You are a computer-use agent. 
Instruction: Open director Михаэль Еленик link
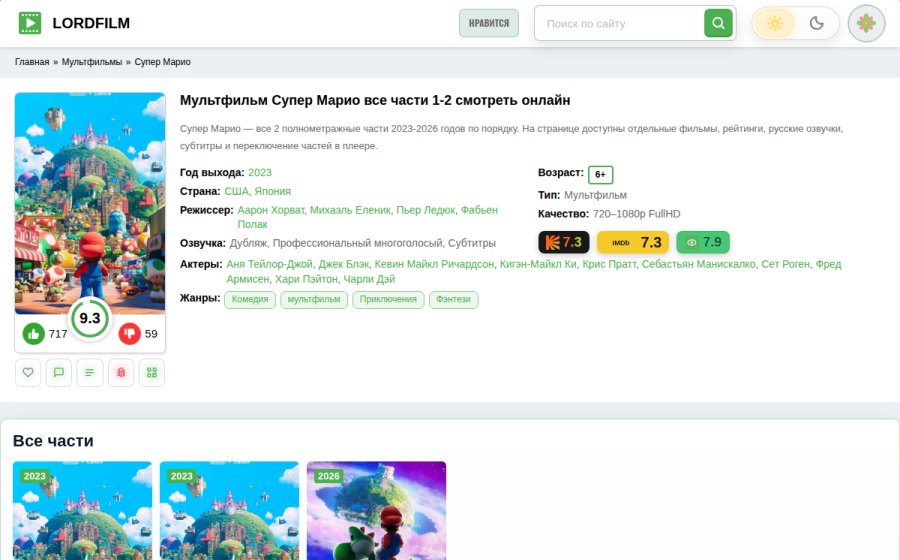pos(350,210)
